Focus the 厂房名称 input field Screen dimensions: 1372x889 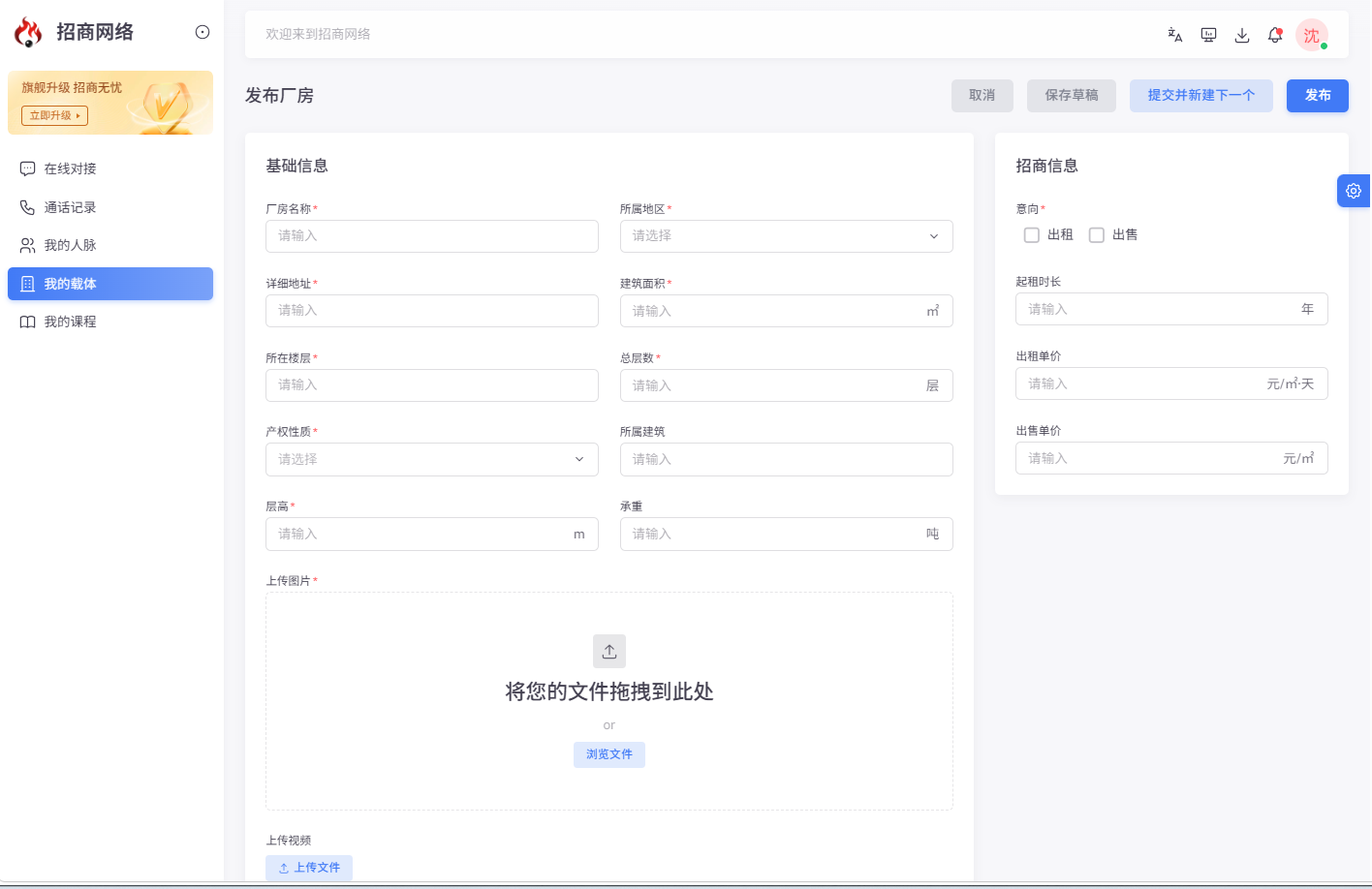(432, 236)
